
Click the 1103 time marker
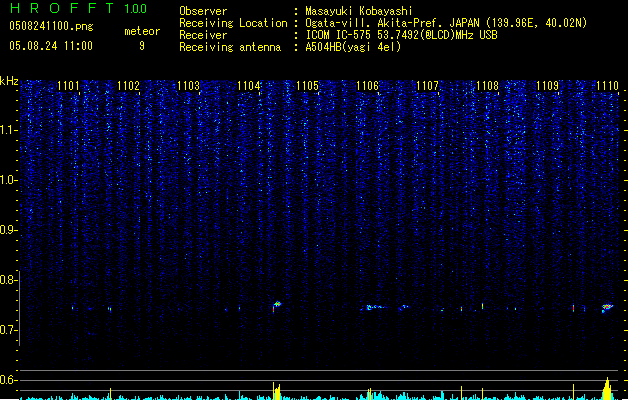coord(188,86)
